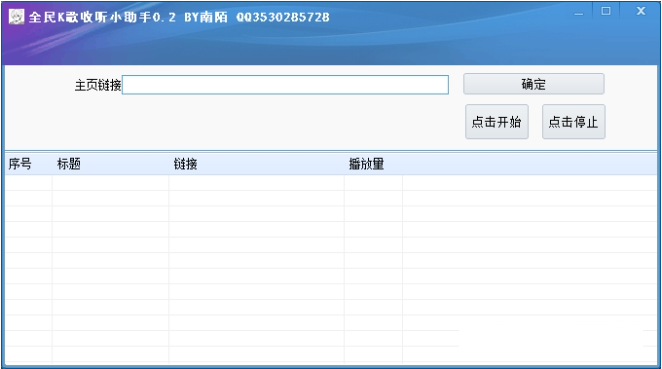The width and height of the screenshot is (662, 369).
Task: Stop the task with the 点击停止 button
Action: pyautogui.click(x=573, y=122)
